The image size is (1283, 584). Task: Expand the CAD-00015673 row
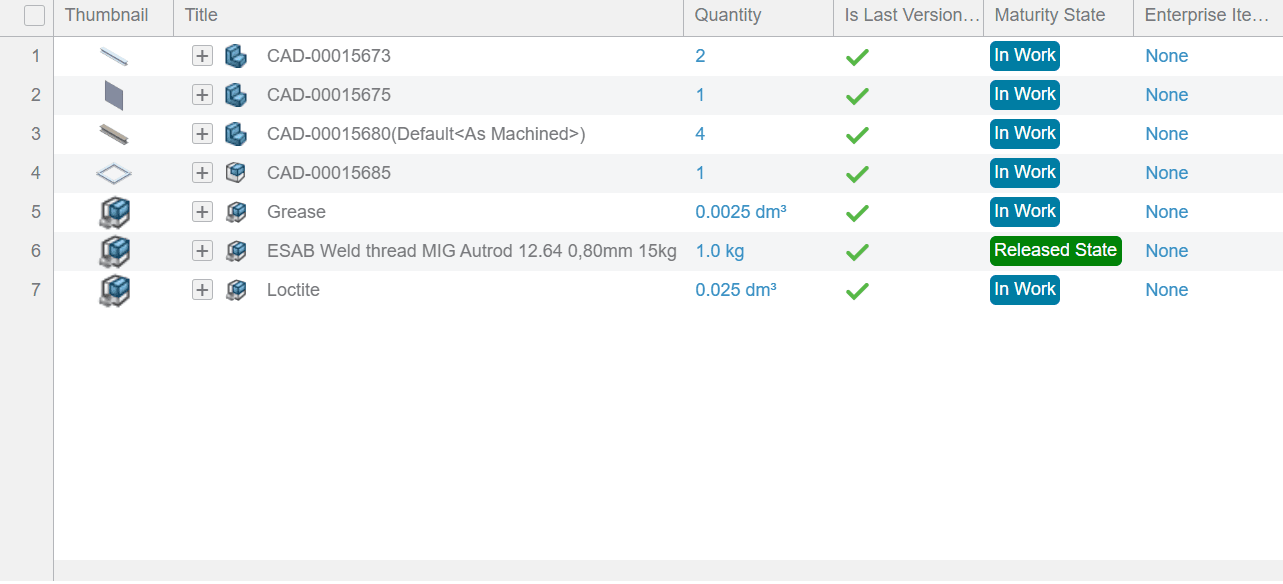click(203, 56)
